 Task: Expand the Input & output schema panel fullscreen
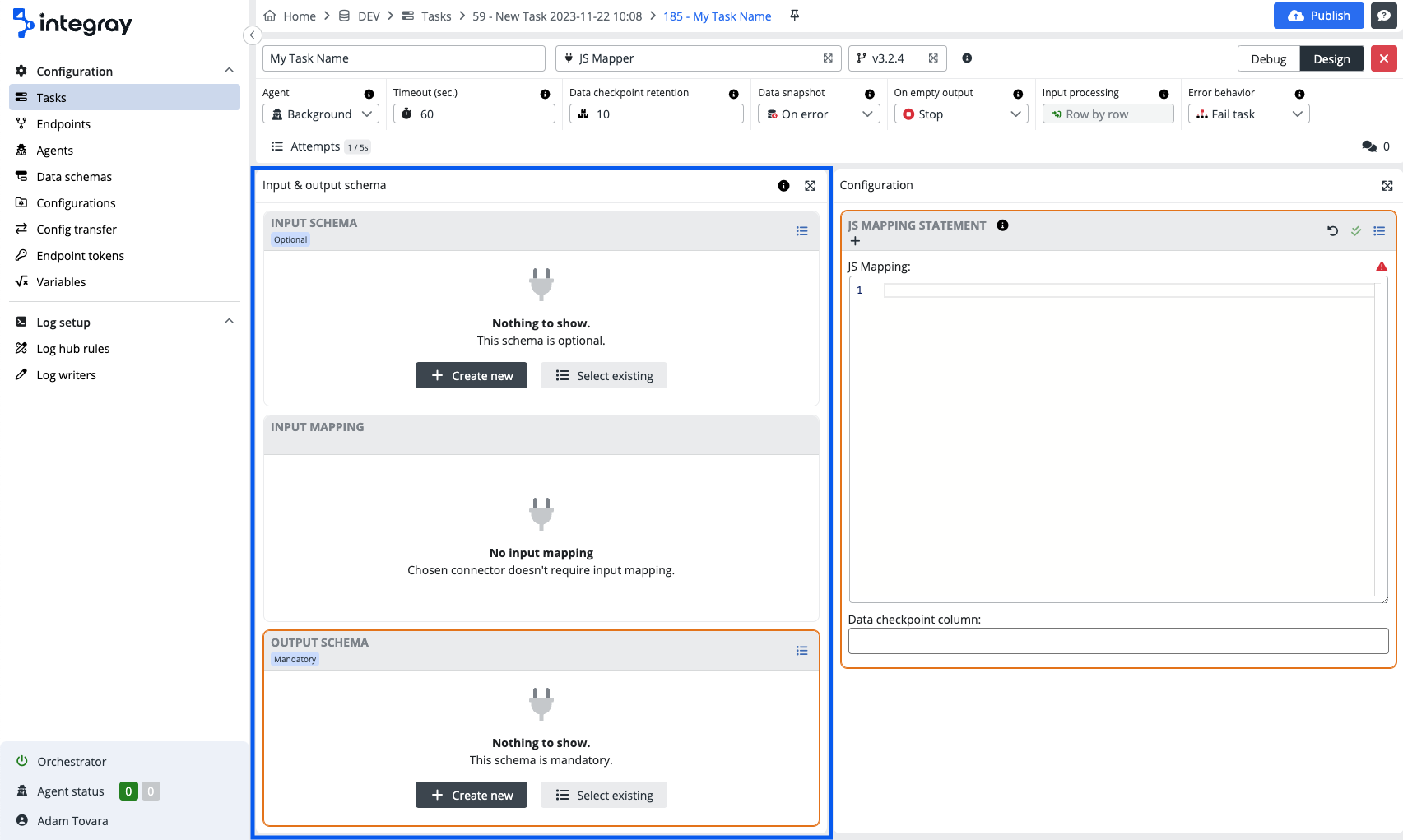[x=810, y=186]
